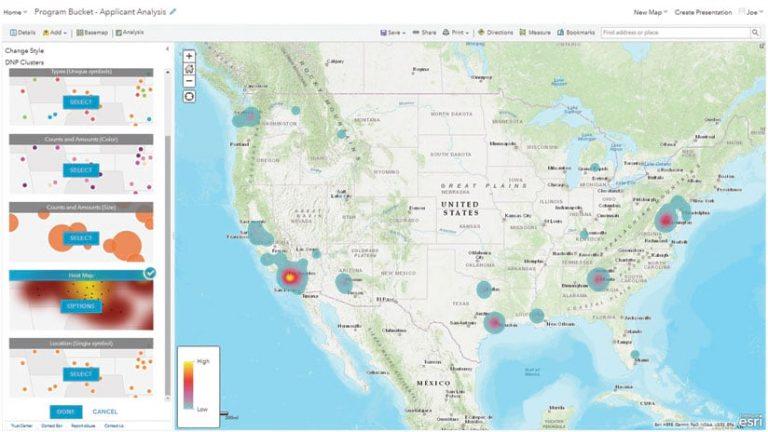Open the Details panel
Image resolution: width=768 pixels, height=432 pixels.
click(x=23, y=32)
